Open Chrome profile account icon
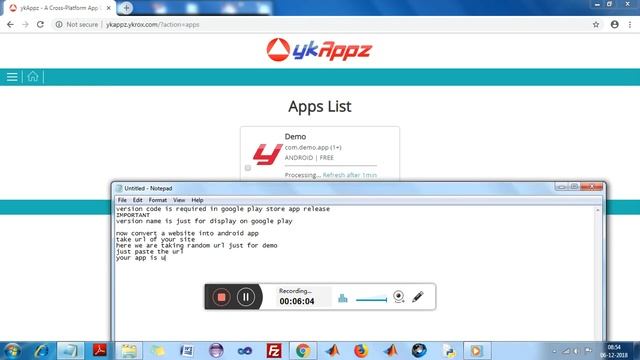640x360 pixels. point(615,24)
